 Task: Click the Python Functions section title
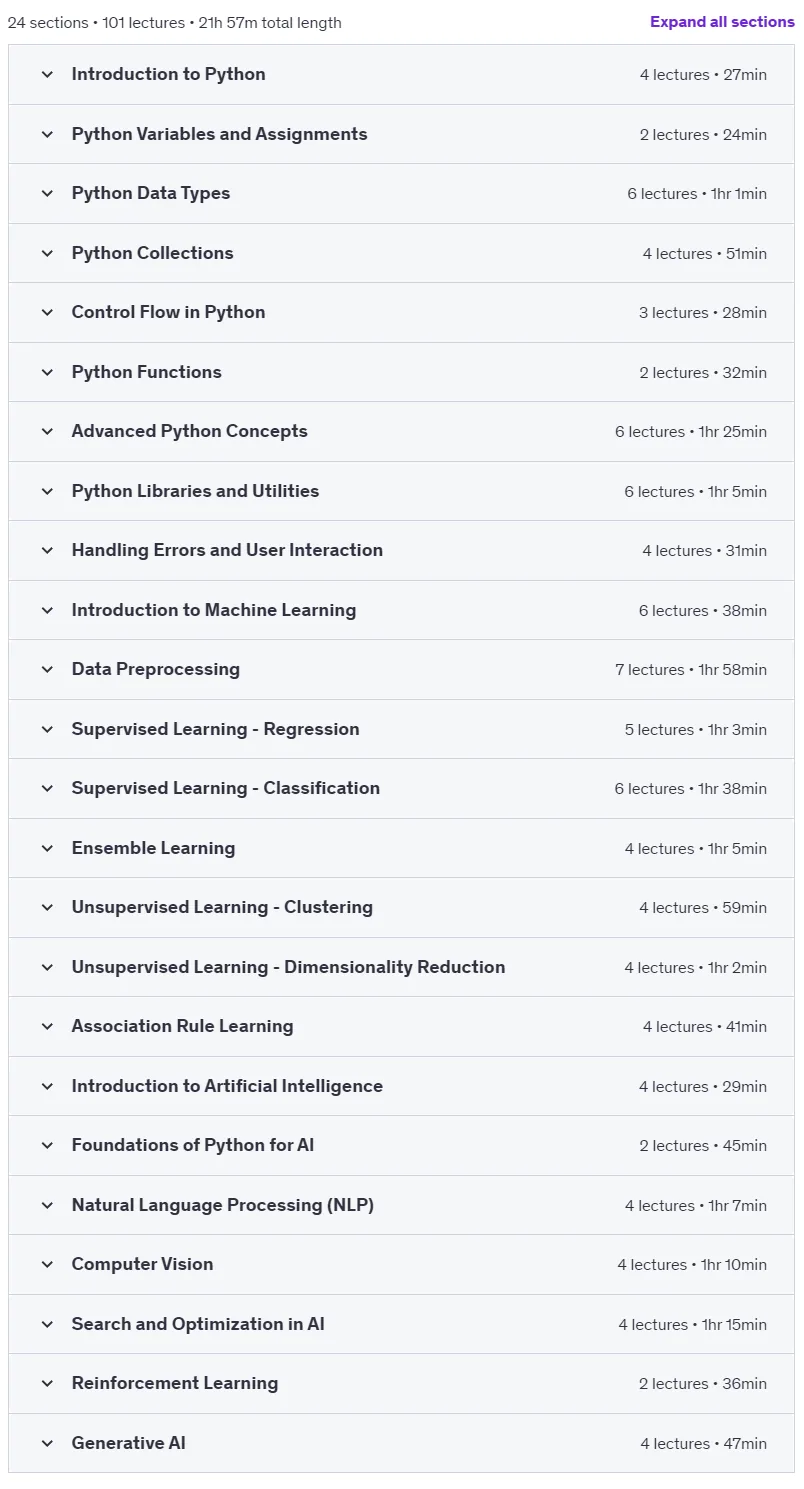click(x=147, y=372)
